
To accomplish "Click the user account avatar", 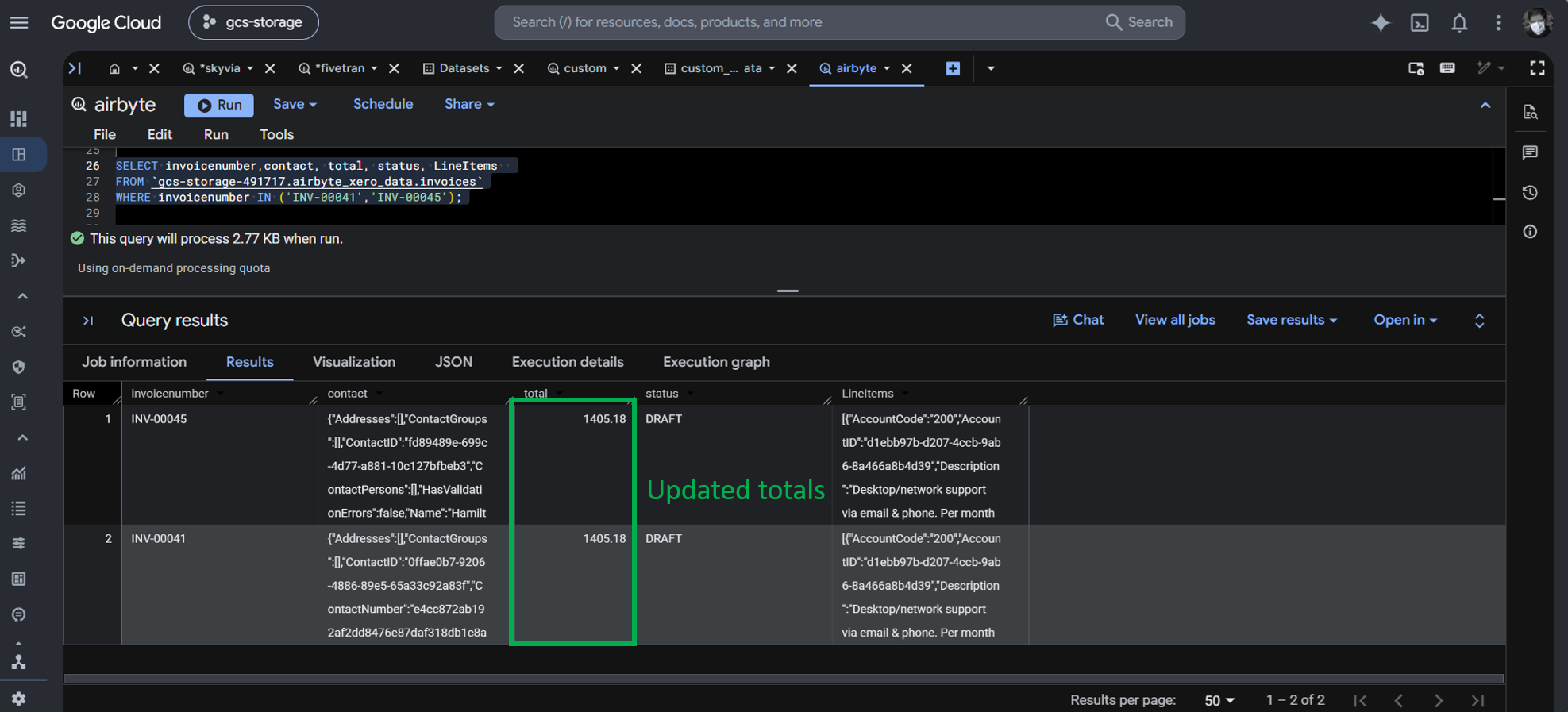I will pyautogui.click(x=1538, y=22).
